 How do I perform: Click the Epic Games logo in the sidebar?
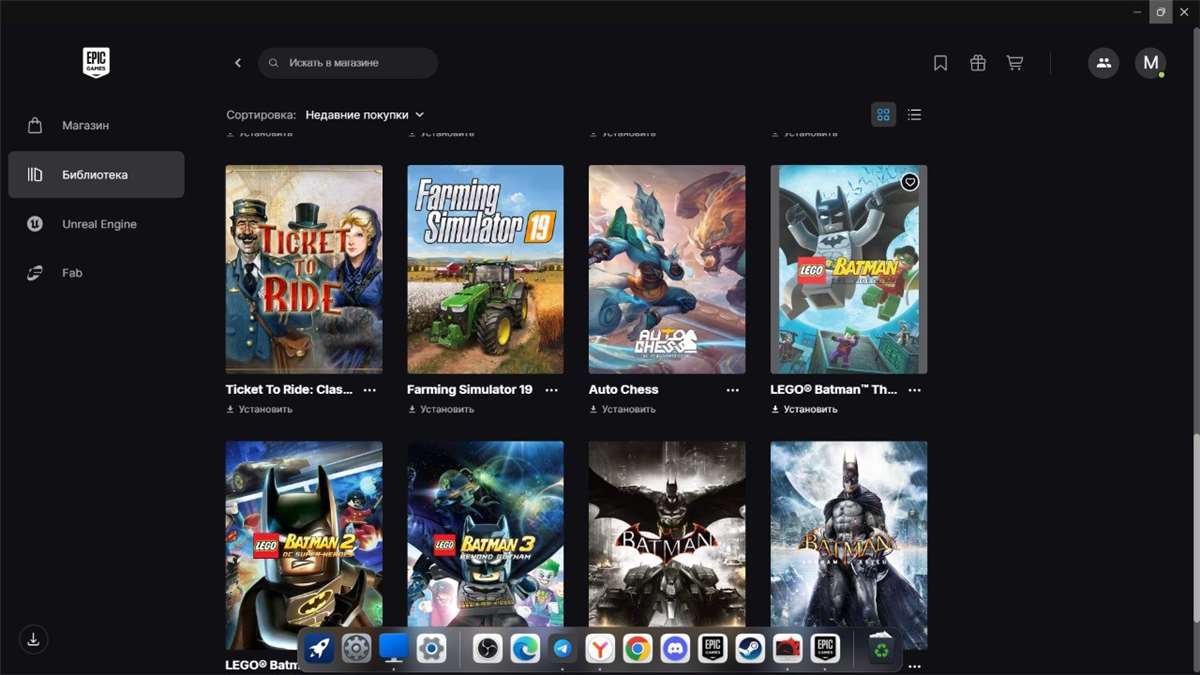[x=96, y=63]
